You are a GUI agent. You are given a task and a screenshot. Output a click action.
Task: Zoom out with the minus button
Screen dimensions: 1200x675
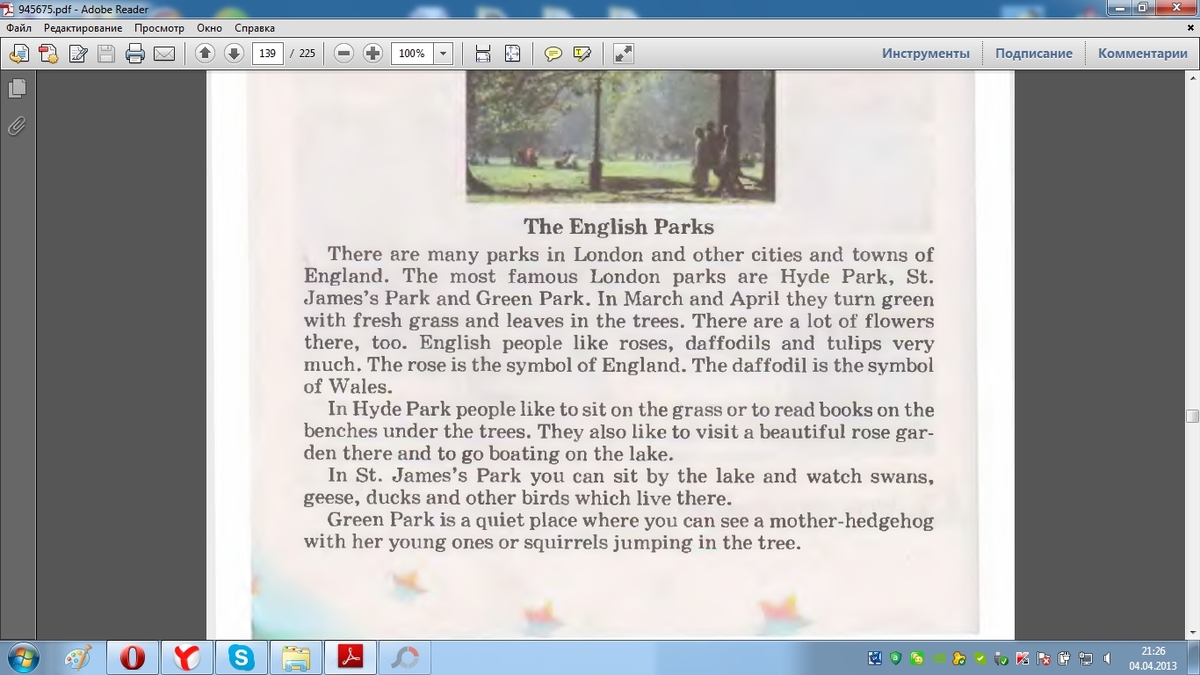[344, 54]
